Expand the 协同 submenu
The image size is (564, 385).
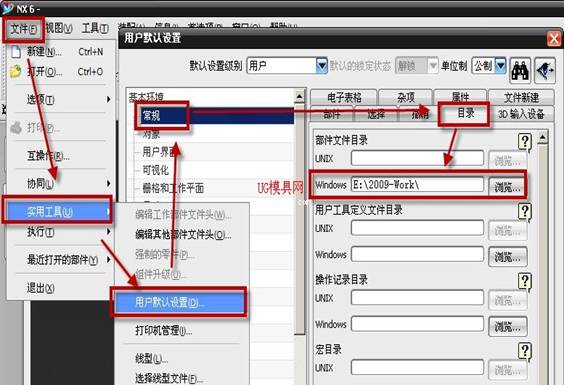[x=108, y=184]
